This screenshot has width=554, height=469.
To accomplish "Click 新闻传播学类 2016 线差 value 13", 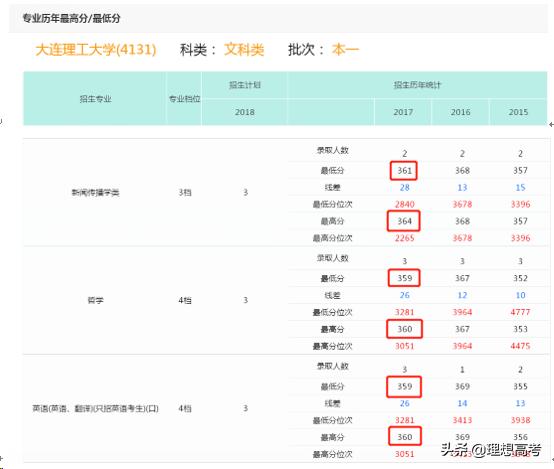I will pos(462,188).
